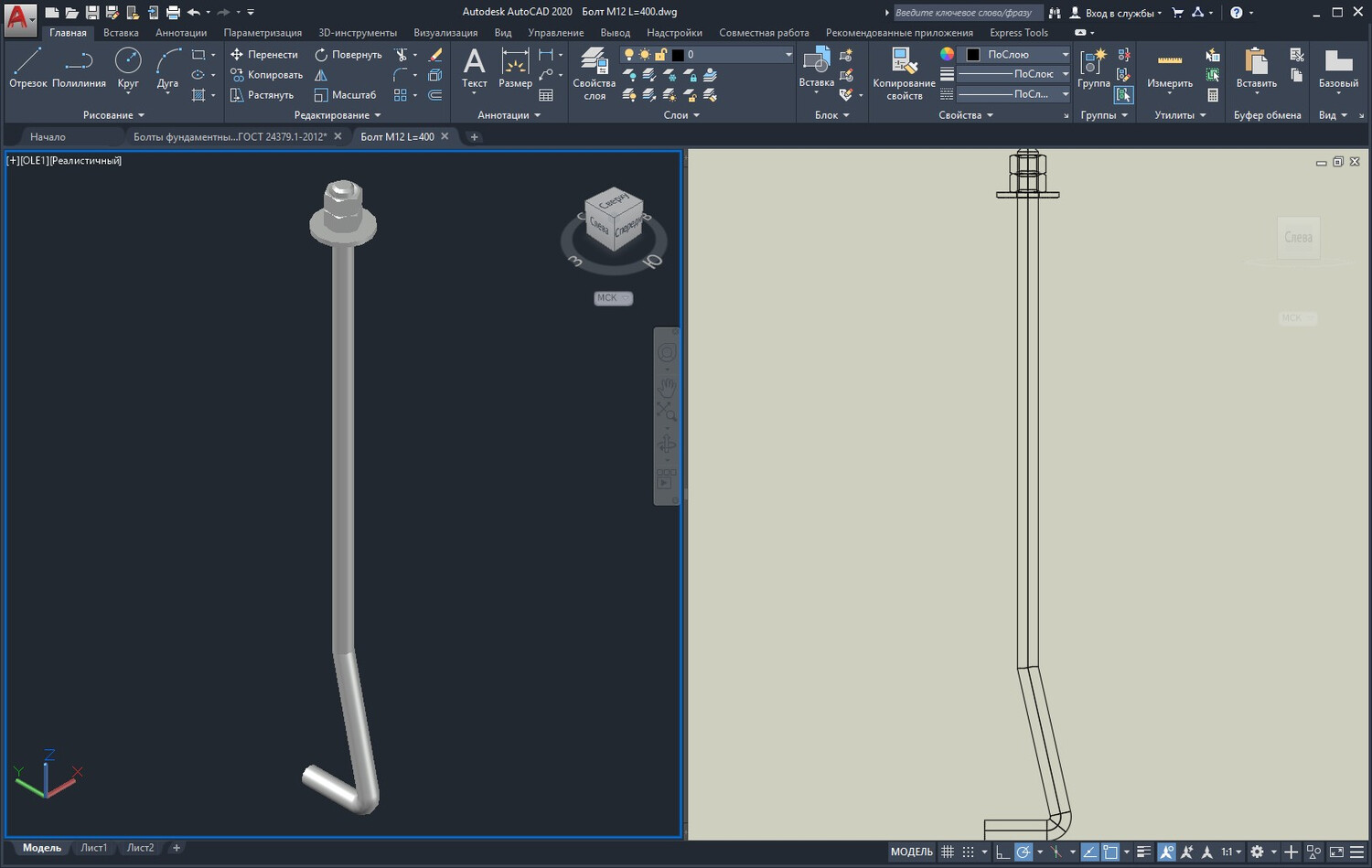Click the erase tool icon
The image size is (1372, 868).
coord(435,55)
